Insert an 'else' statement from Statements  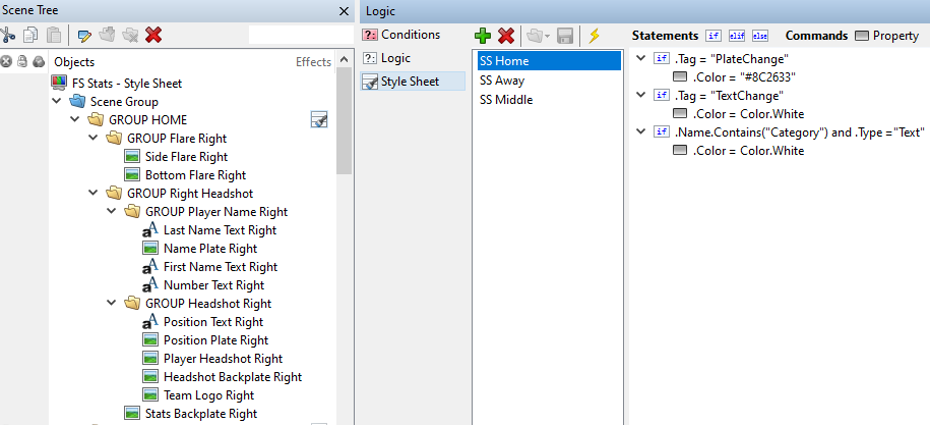760,36
